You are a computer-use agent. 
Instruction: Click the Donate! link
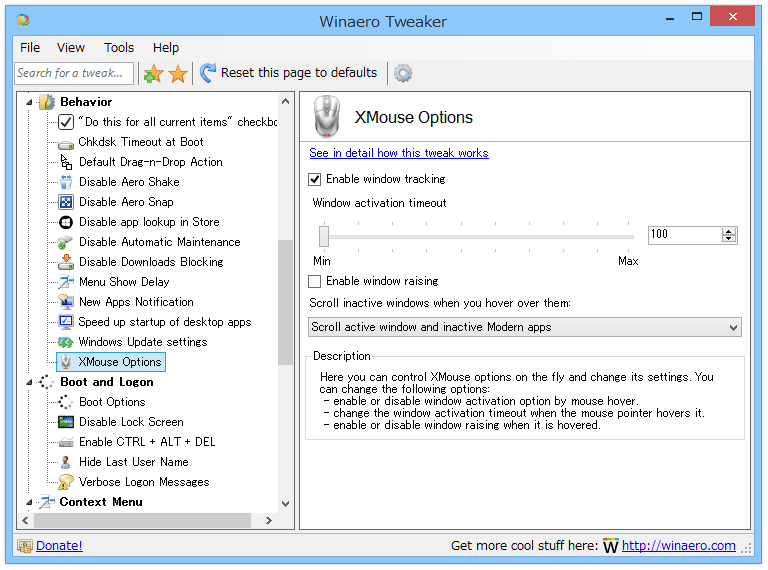click(59, 546)
